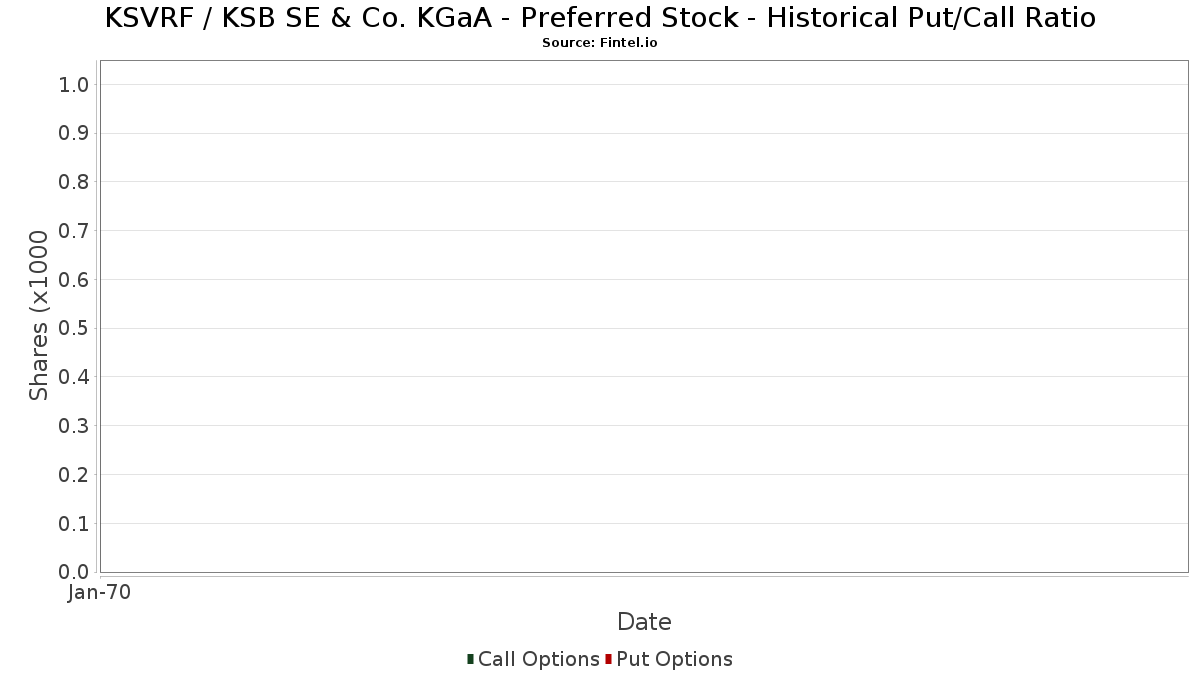Click the 0.5 y-axis tick label

coord(74,328)
